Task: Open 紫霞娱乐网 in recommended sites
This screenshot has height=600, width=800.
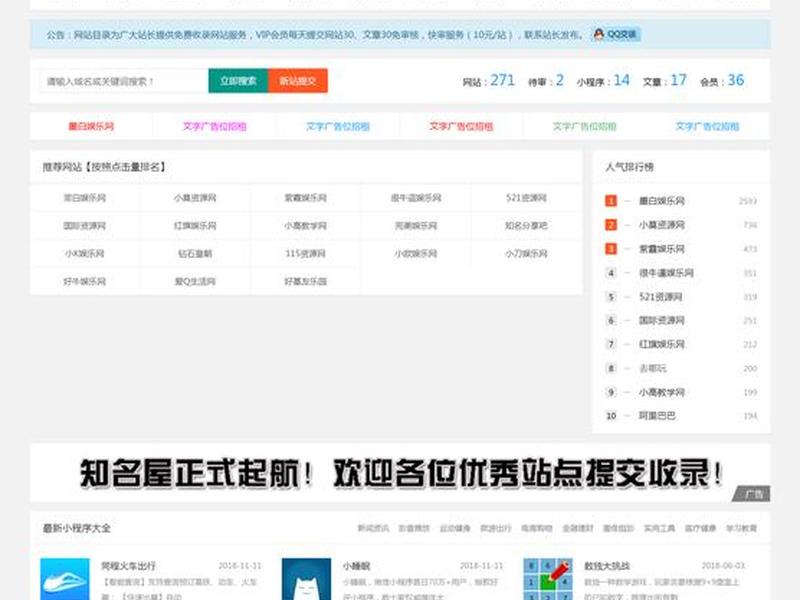Action: point(305,198)
